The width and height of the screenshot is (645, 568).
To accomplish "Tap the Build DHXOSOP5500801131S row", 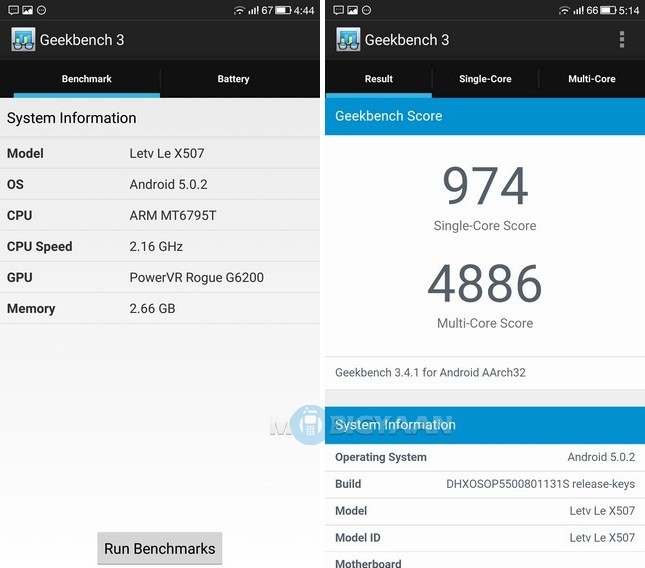I will (x=485, y=484).
